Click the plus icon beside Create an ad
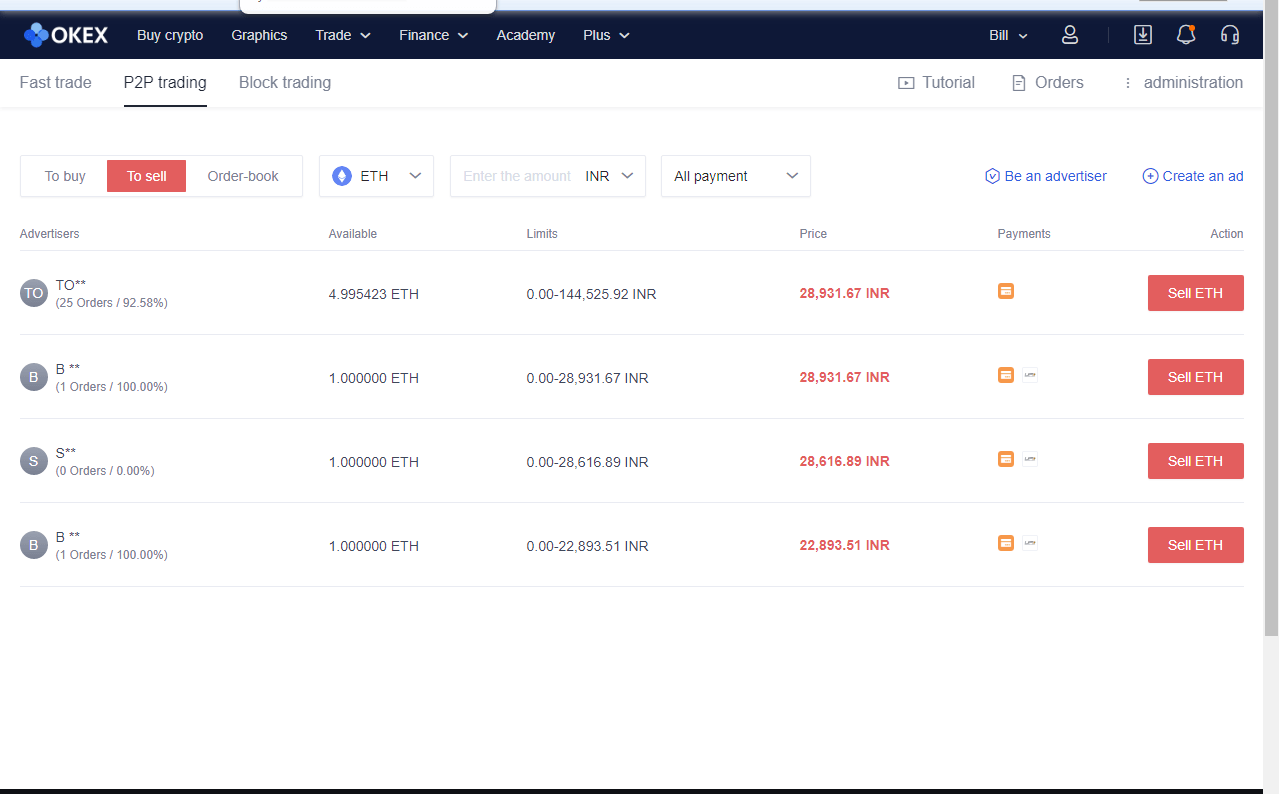 [1150, 176]
